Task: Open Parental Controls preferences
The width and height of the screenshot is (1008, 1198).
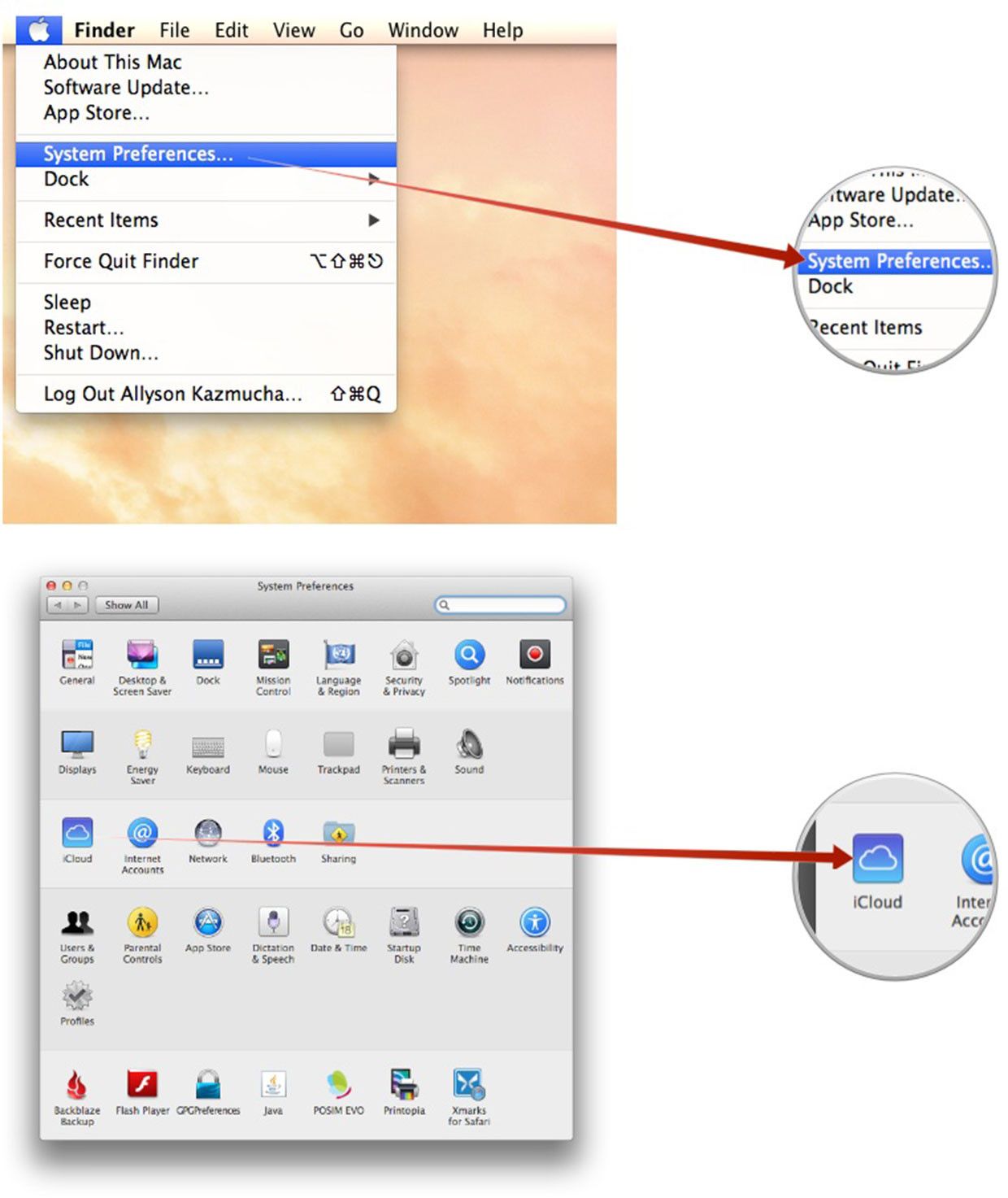Action: tap(142, 923)
